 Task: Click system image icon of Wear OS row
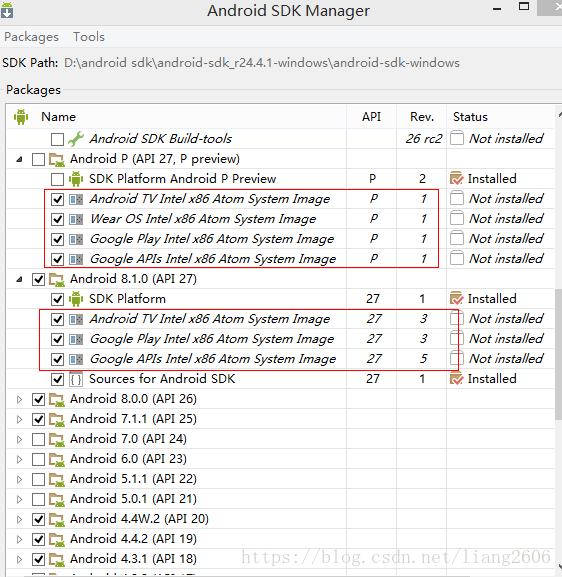[x=76, y=219]
